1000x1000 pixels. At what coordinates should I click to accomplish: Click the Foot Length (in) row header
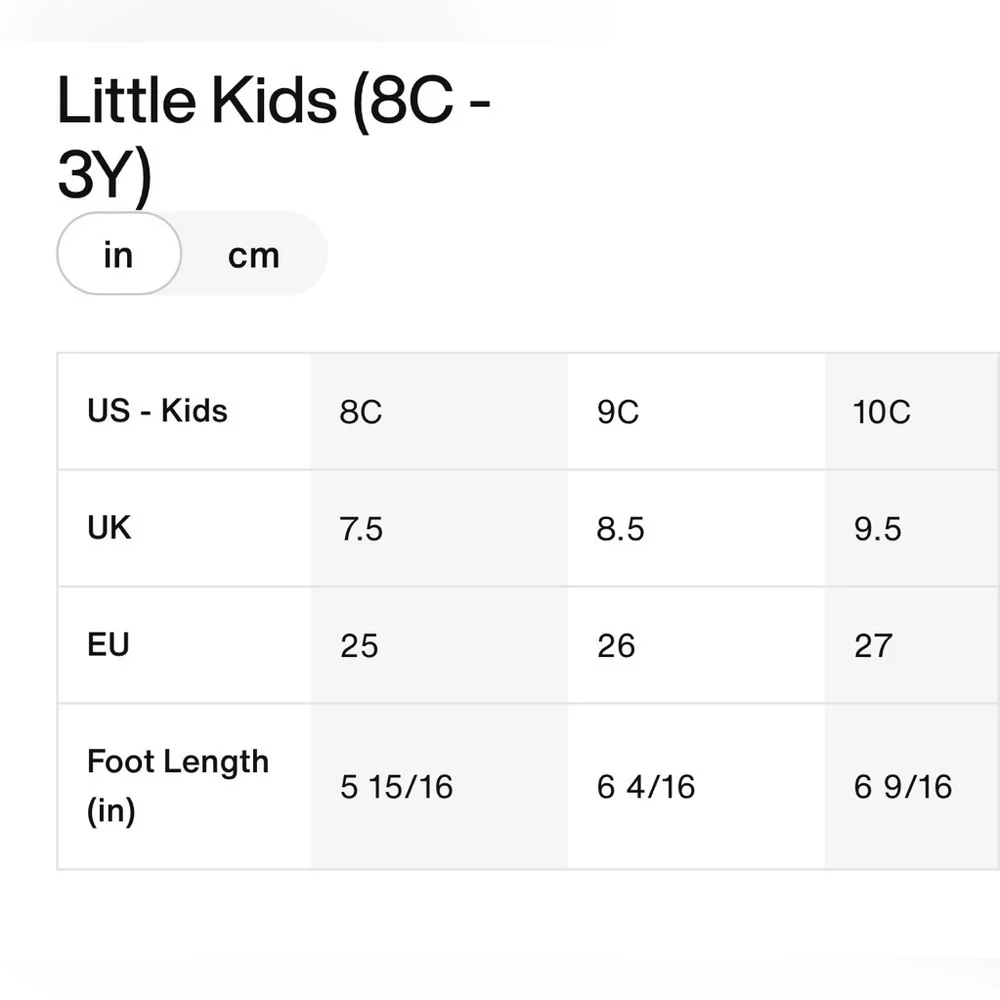coord(184,786)
